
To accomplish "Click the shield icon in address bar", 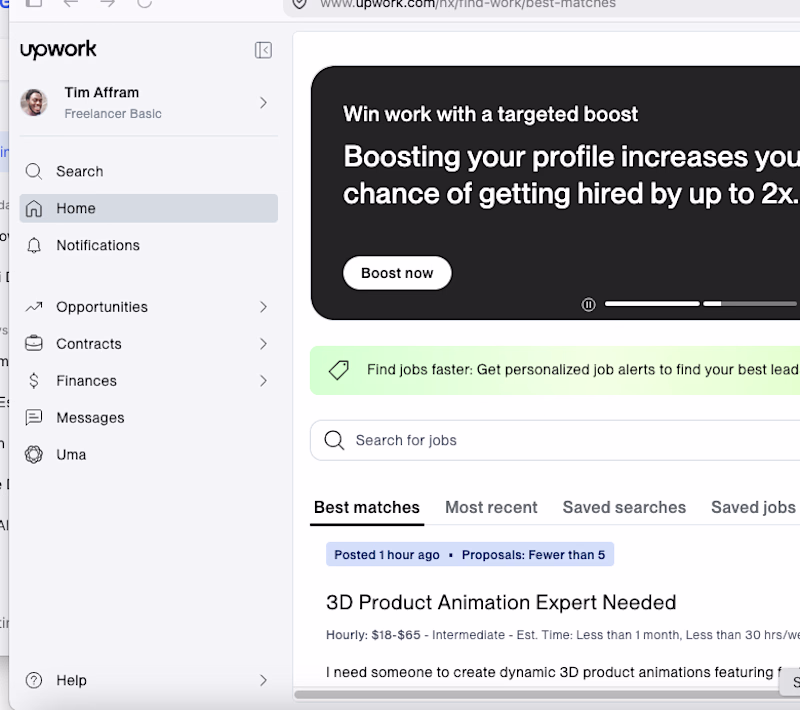I will pyautogui.click(x=300, y=4).
